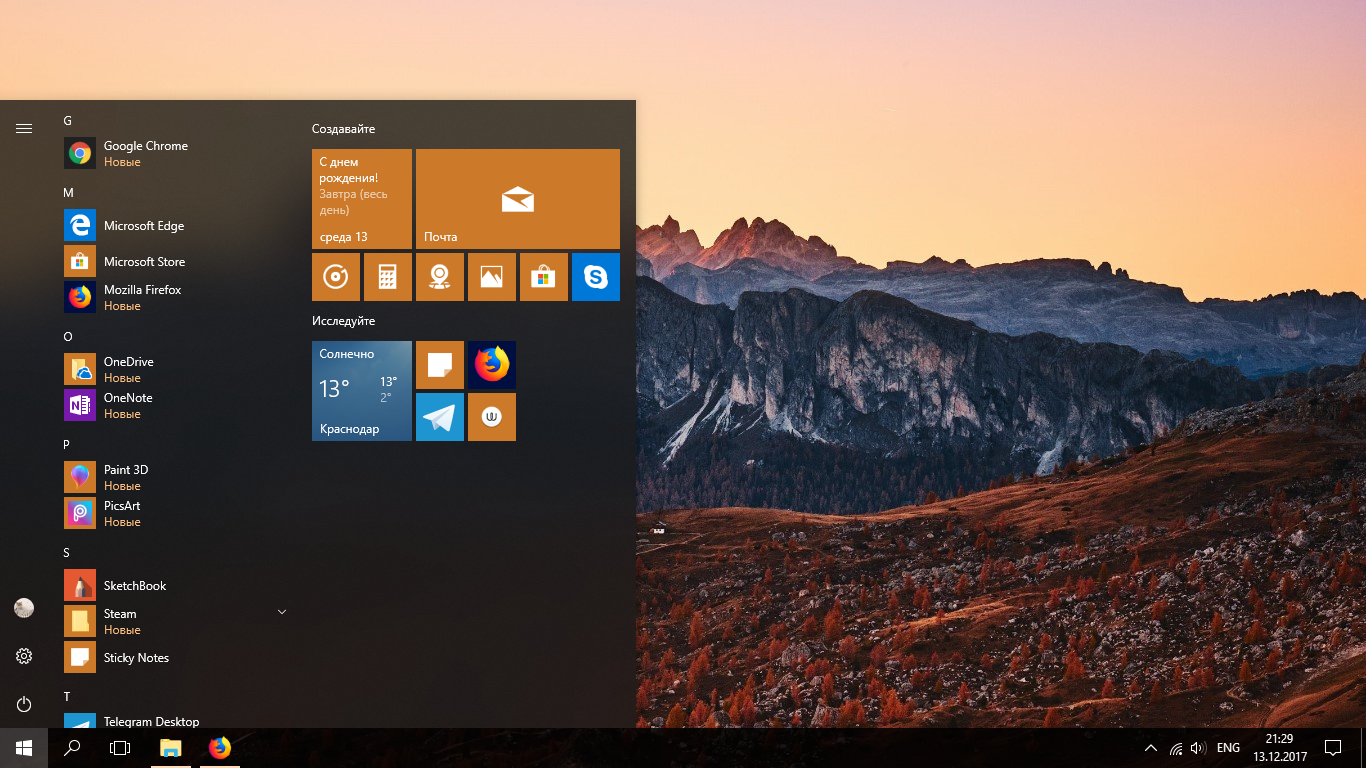This screenshot has height=768, width=1366.
Task: Open Settings via the gear icon
Action: point(24,656)
